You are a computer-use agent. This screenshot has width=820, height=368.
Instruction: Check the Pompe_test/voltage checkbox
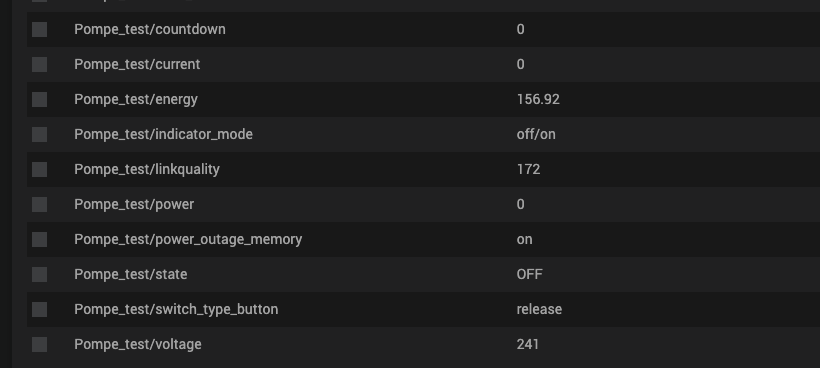coord(39,344)
